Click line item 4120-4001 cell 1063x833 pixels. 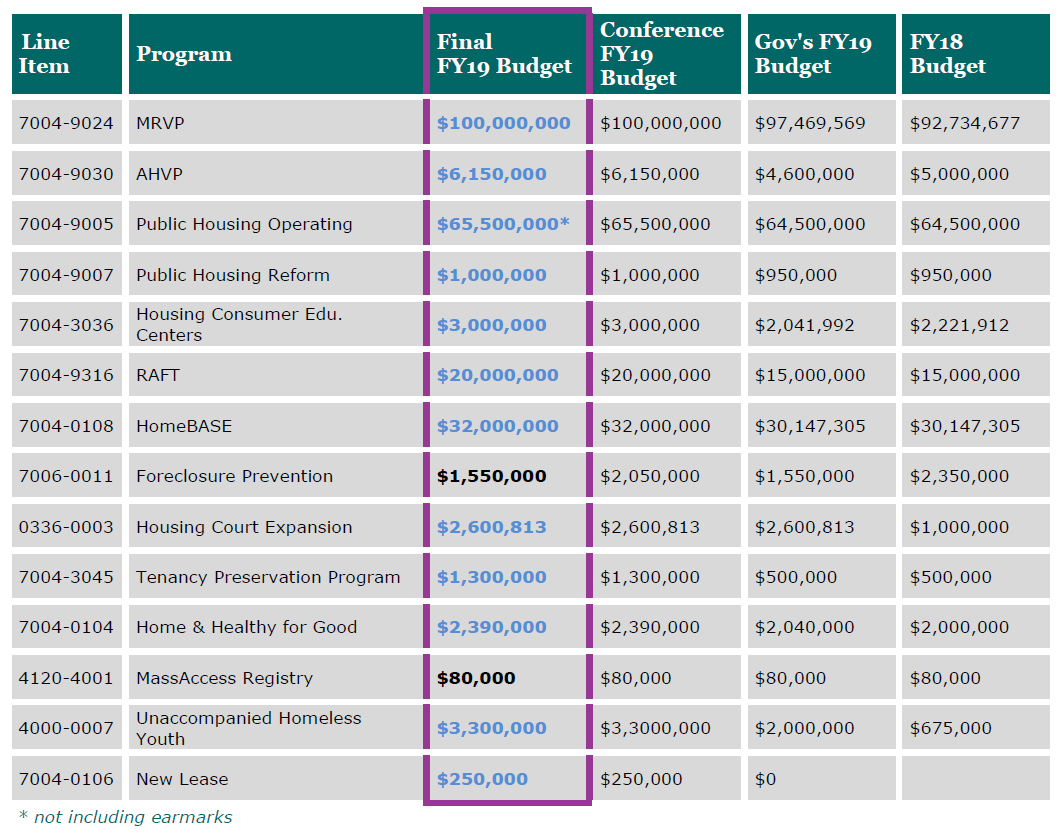pos(66,678)
